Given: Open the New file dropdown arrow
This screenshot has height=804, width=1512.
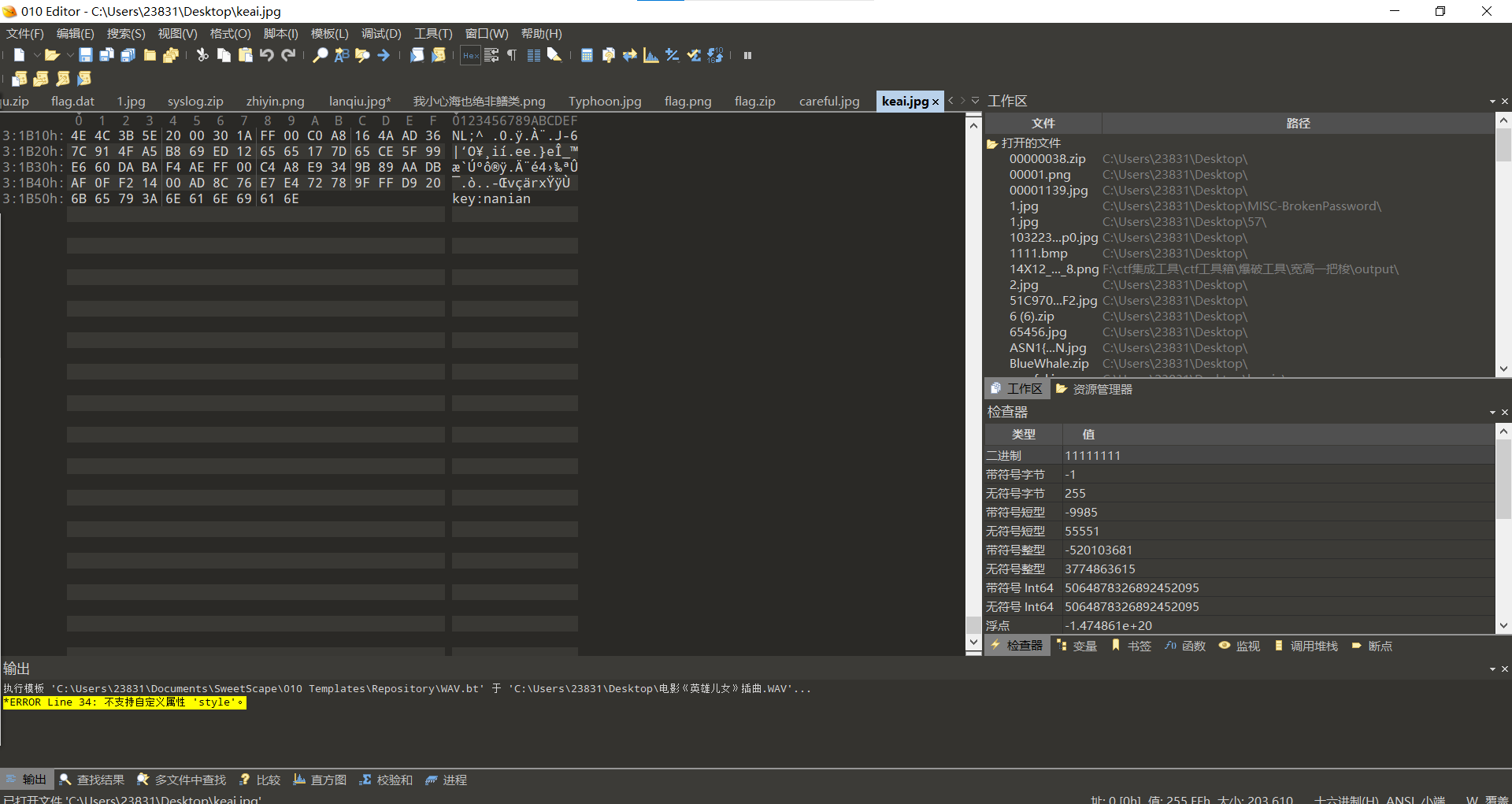Looking at the screenshot, I should pos(36,55).
